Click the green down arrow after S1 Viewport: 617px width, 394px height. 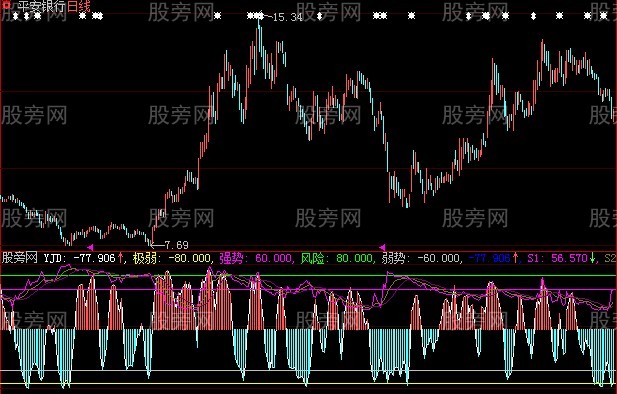[x=592, y=258]
